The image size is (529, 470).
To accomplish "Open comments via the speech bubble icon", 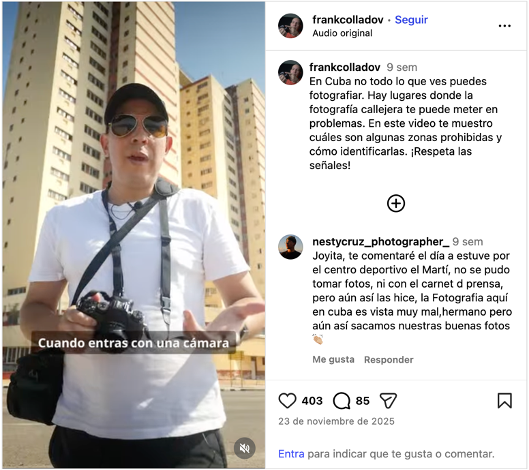I will (341, 401).
